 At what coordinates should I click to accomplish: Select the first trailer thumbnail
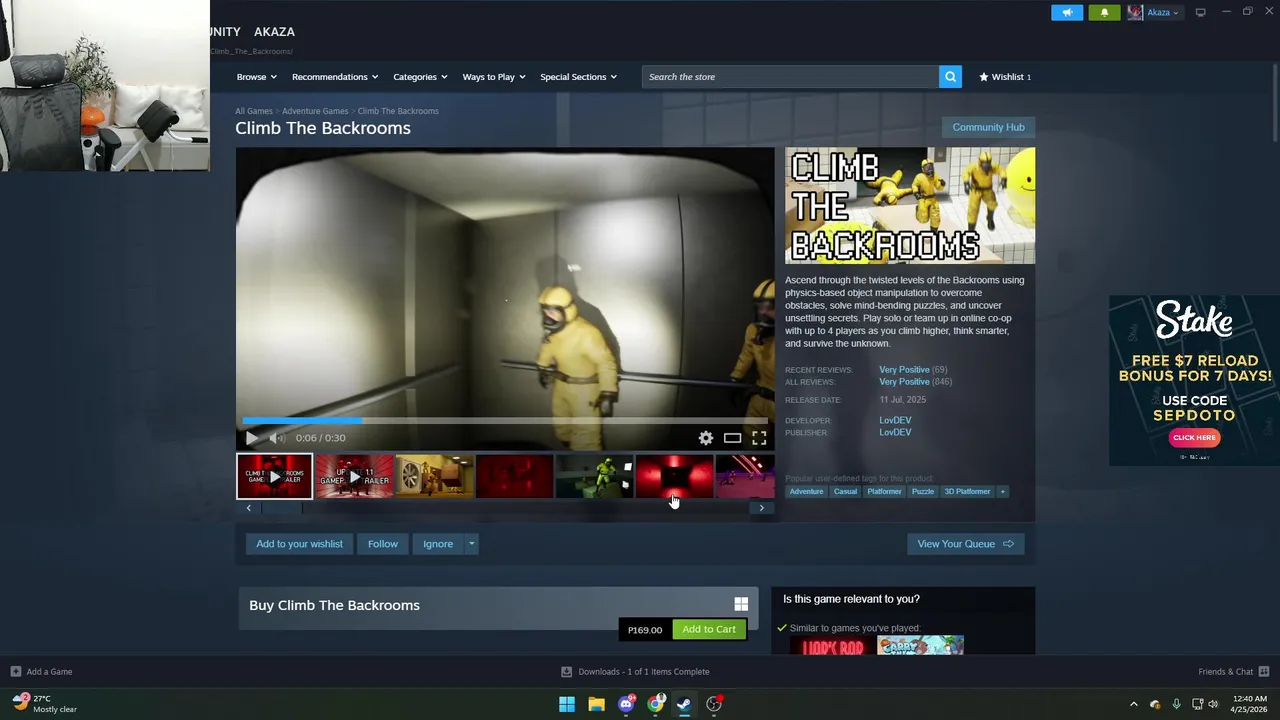tap(274, 476)
